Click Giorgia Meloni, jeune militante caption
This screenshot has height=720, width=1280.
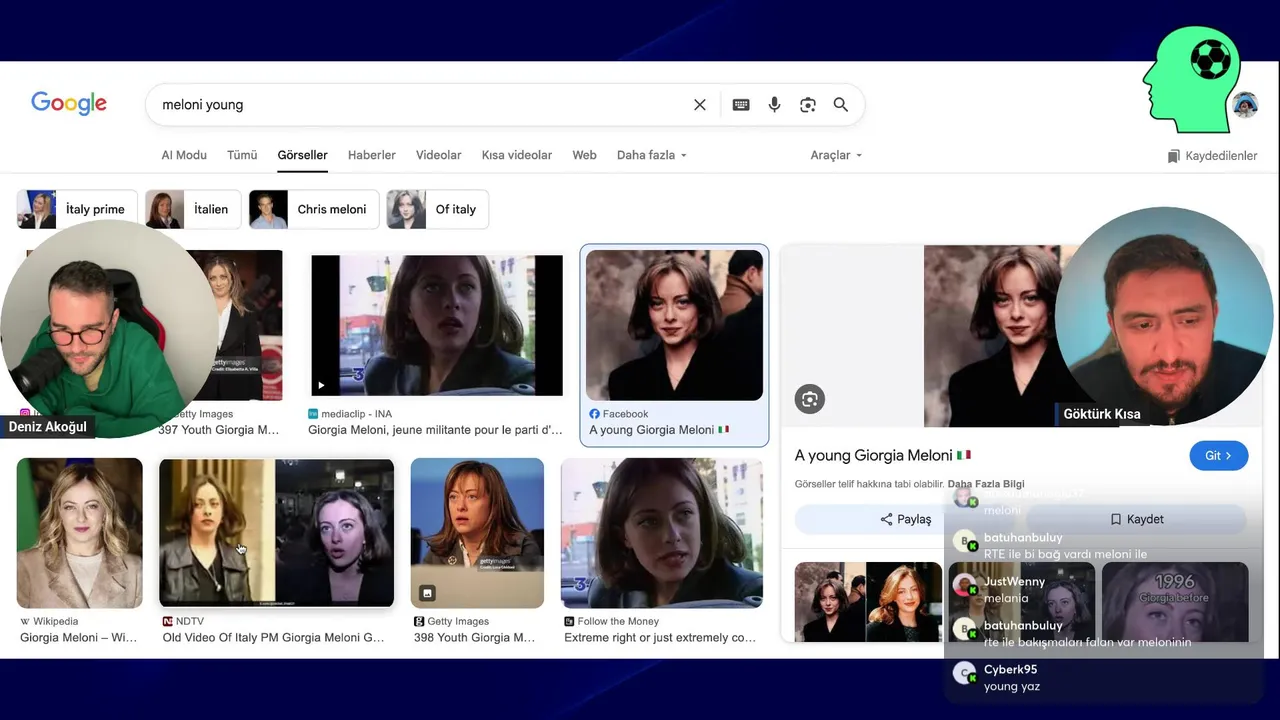[x=435, y=430]
